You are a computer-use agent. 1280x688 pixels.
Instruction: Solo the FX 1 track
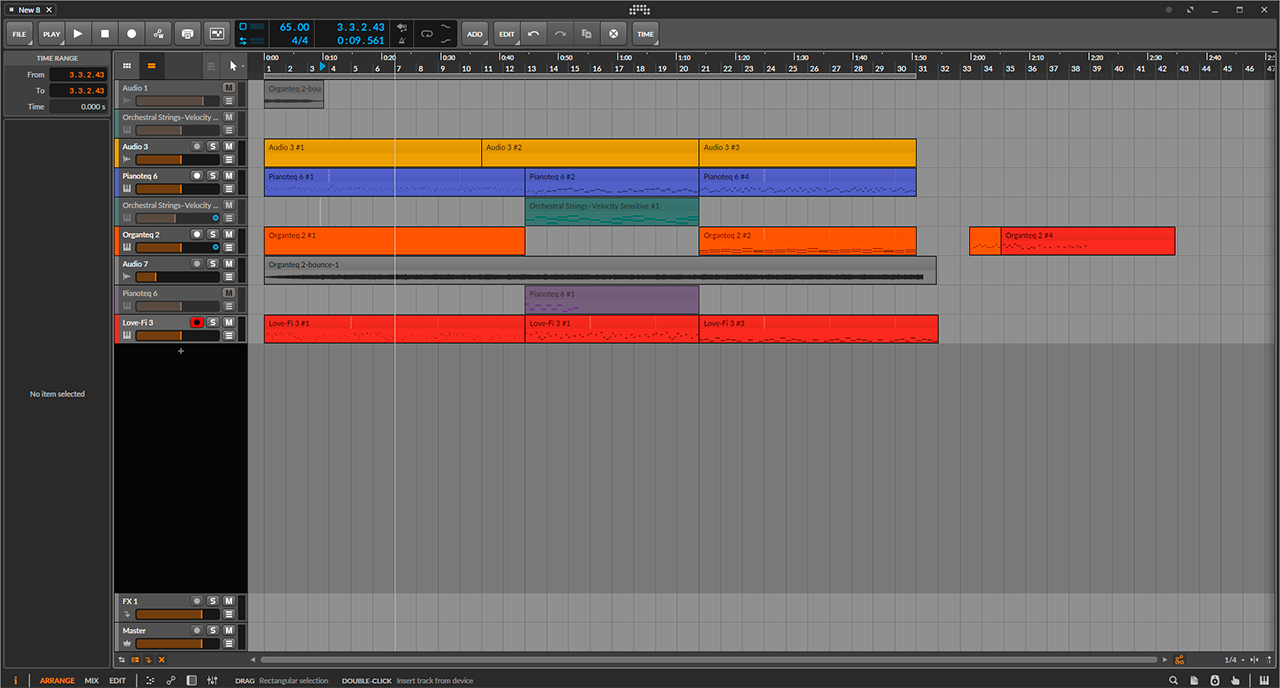pyautogui.click(x=212, y=601)
